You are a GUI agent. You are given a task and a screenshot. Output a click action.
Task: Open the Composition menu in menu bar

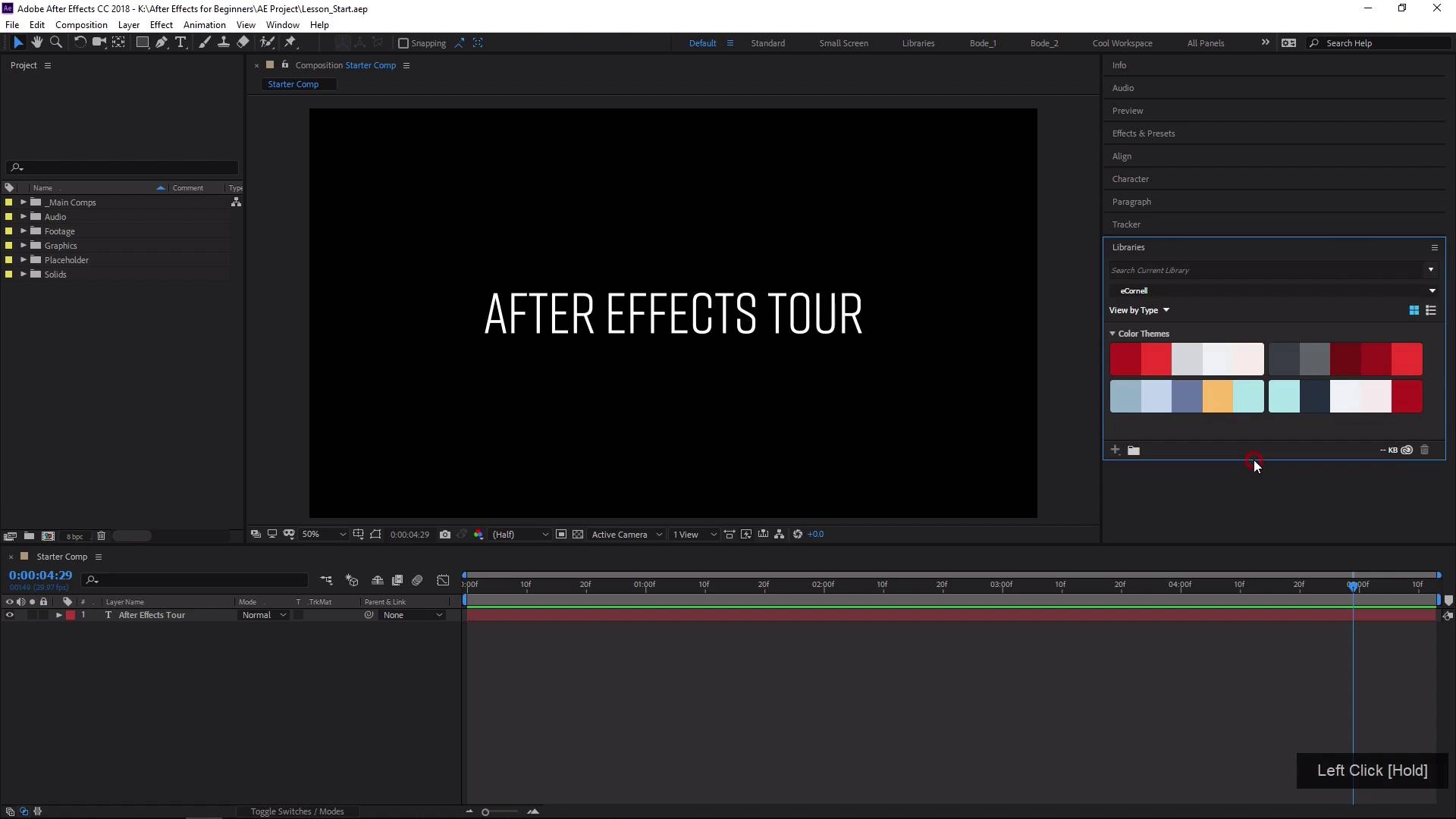(81, 25)
